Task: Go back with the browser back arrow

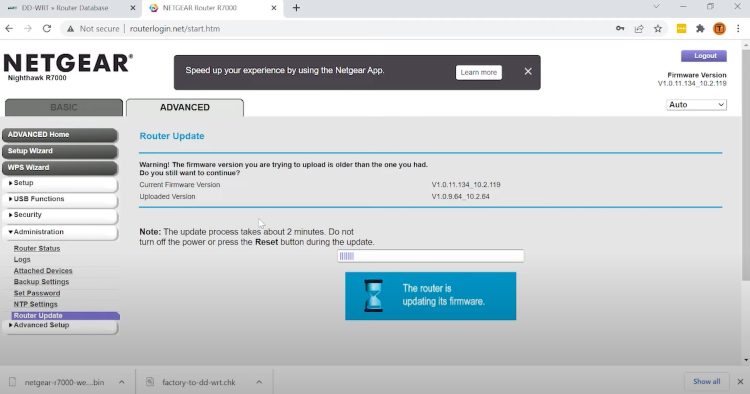Action: coord(9,29)
